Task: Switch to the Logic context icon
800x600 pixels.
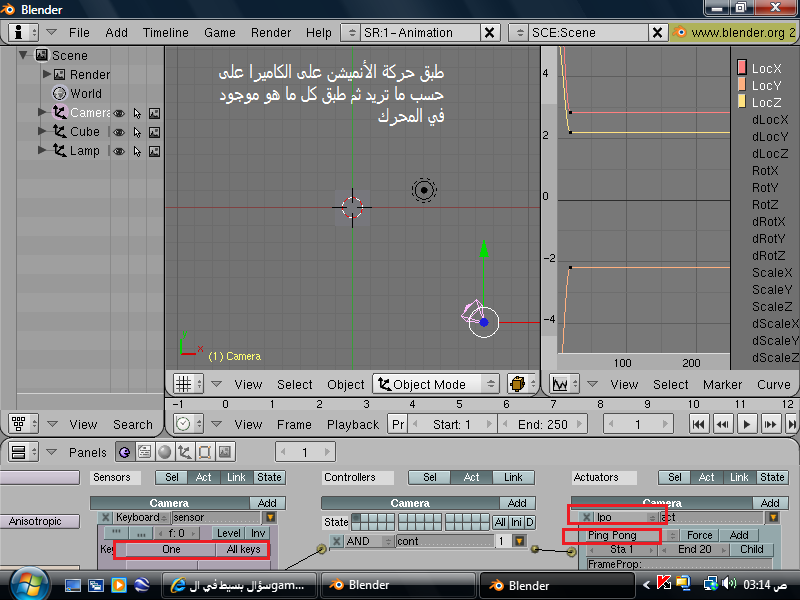Action: click(x=124, y=452)
